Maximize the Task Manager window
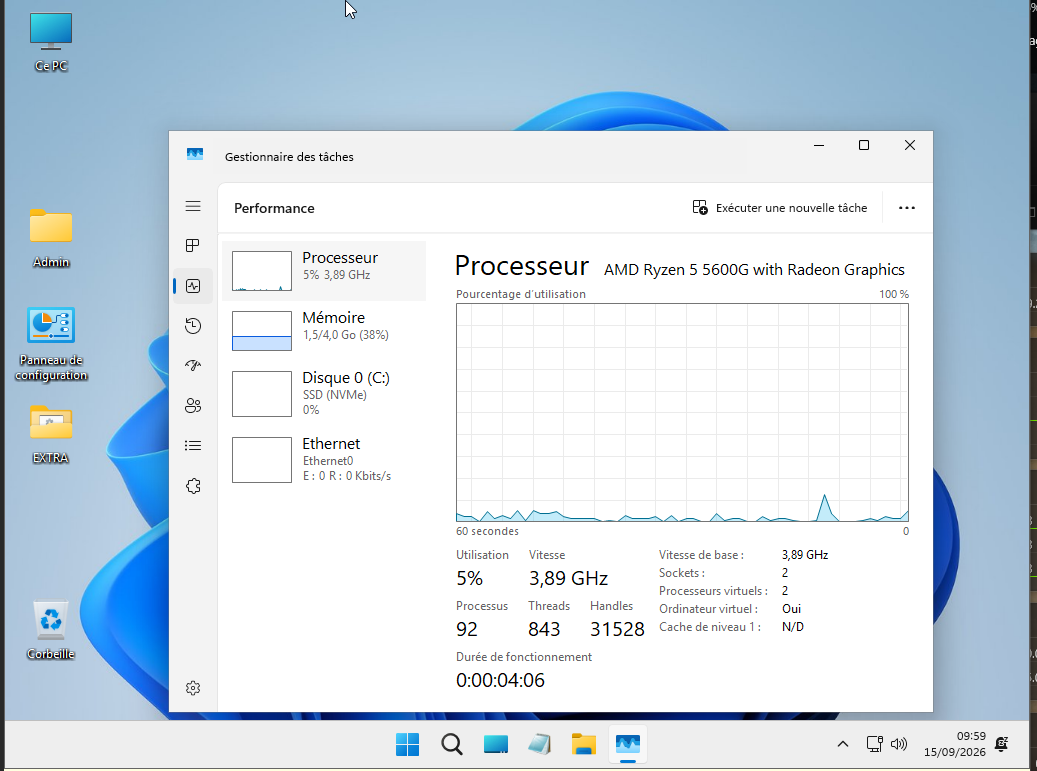The image size is (1037, 771). click(864, 145)
